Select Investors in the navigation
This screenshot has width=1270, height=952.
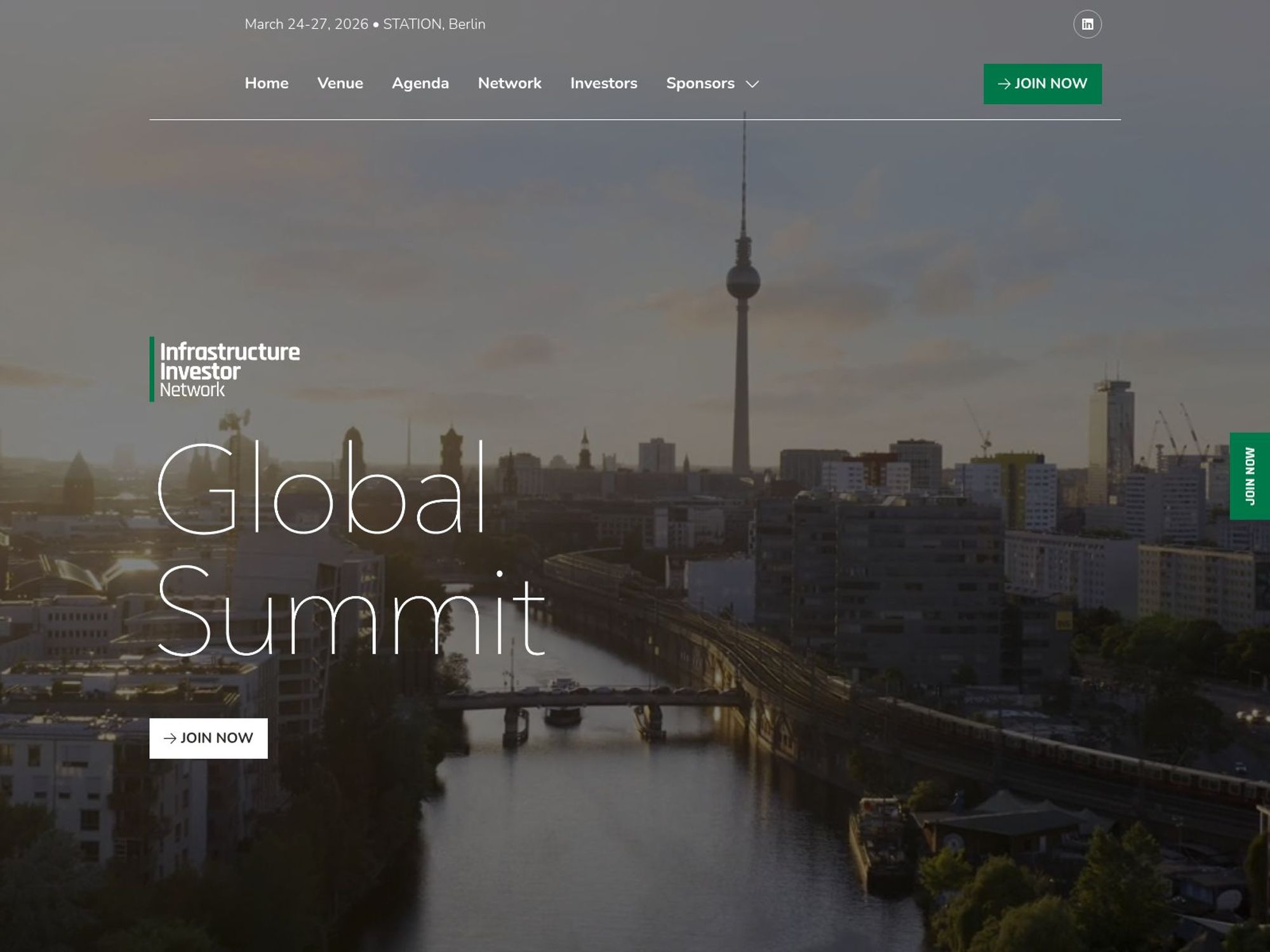(604, 83)
